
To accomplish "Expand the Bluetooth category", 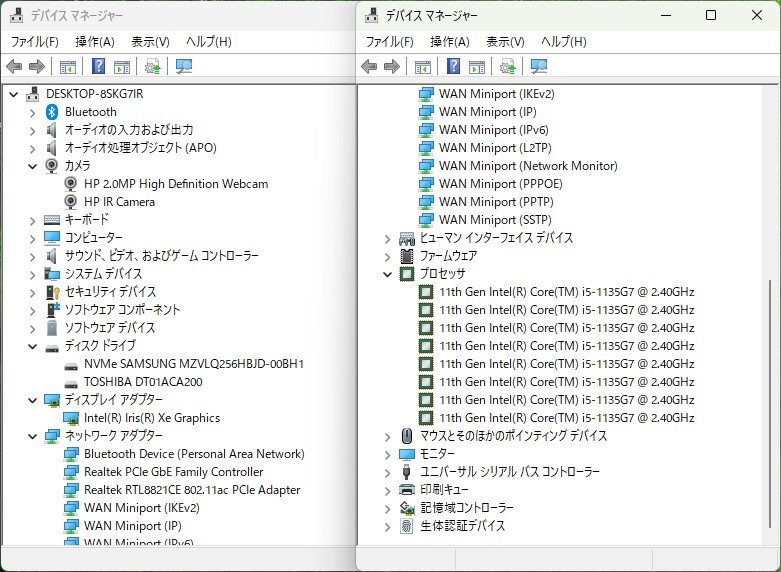I will (x=32, y=112).
